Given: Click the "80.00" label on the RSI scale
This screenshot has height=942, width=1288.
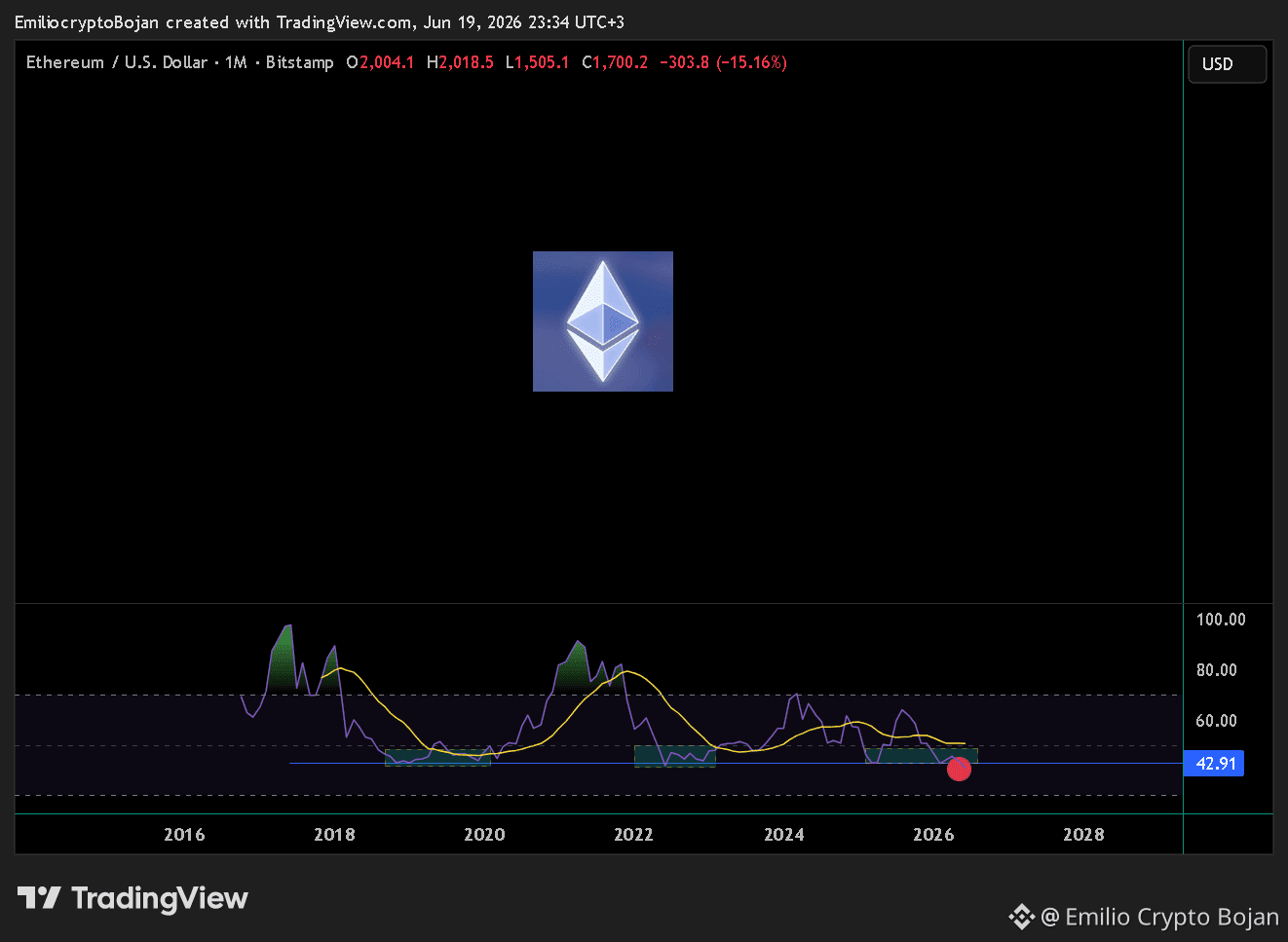Looking at the screenshot, I should tap(1217, 670).
